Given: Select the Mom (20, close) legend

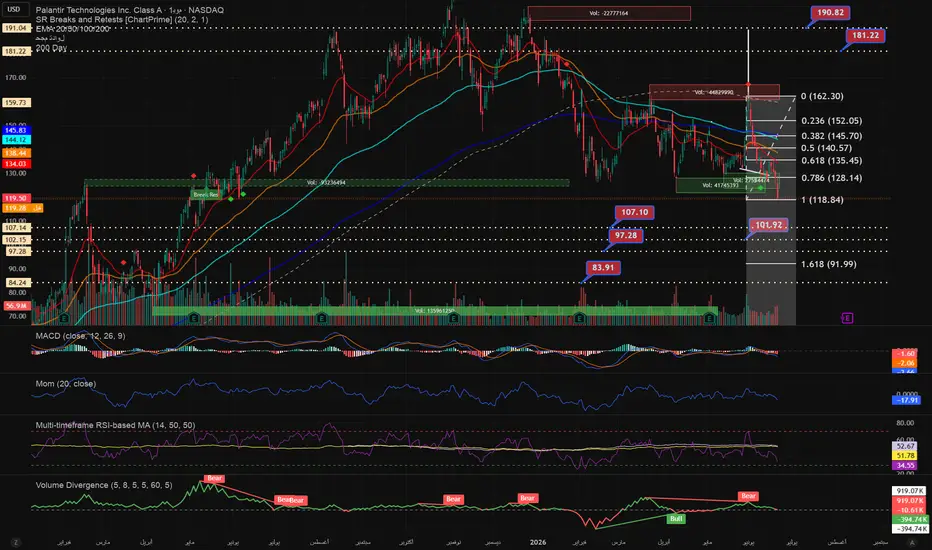Looking at the screenshot, I should [65, 384].
